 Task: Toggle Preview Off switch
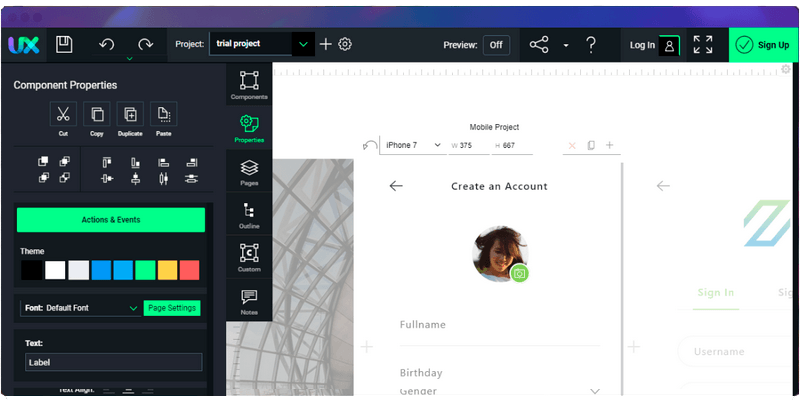496,45
